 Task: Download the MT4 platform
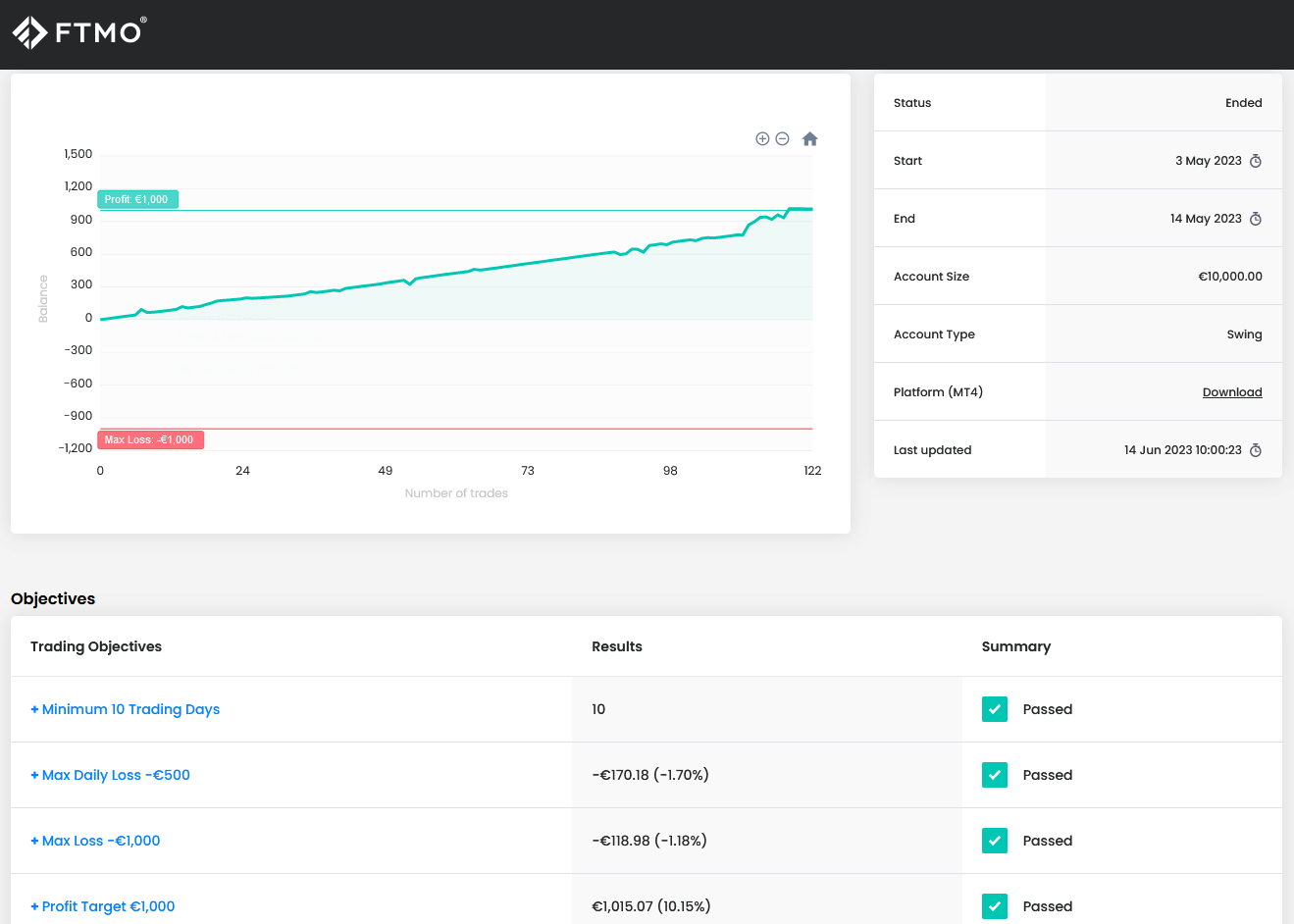pyautogui.click(x=1232, y=392)
